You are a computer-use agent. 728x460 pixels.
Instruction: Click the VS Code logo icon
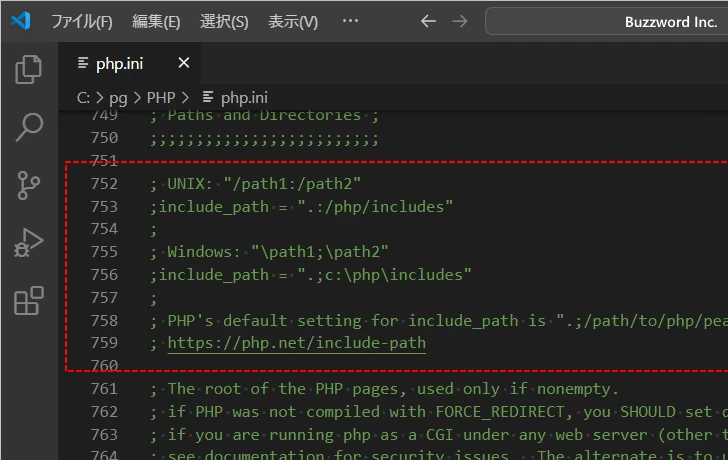click(x=21, y=21)
